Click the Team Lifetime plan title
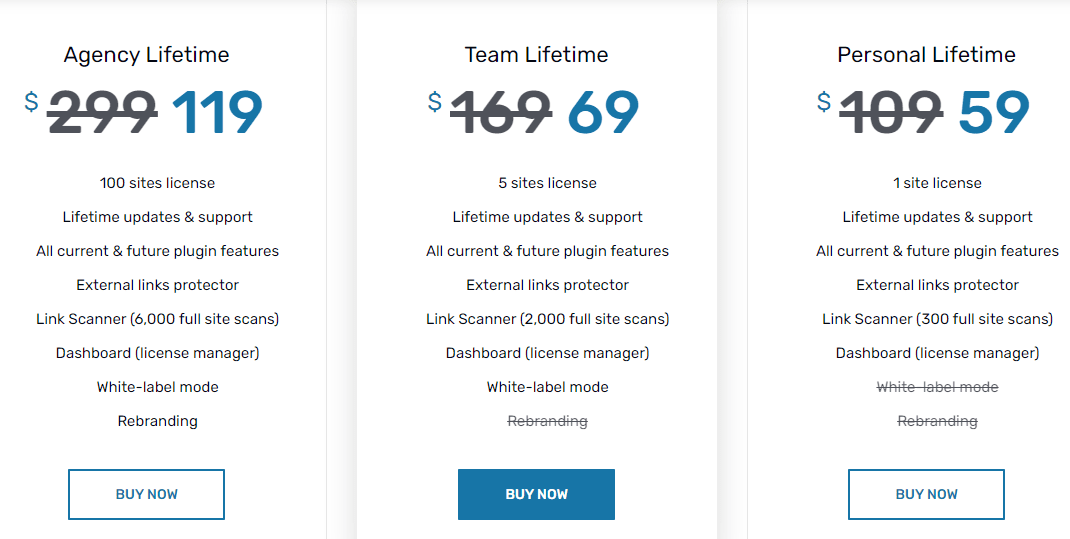The height and width of the screenshot is (539, 1070). [536, 55]
